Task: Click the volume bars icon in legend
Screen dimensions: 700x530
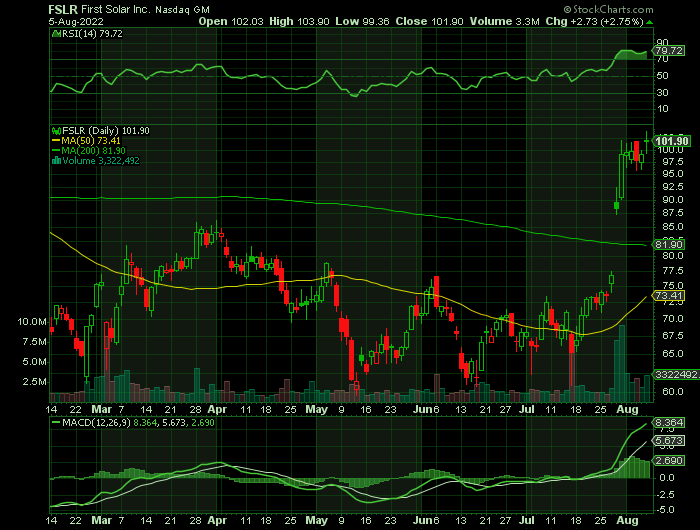Action: click(57, 160)
